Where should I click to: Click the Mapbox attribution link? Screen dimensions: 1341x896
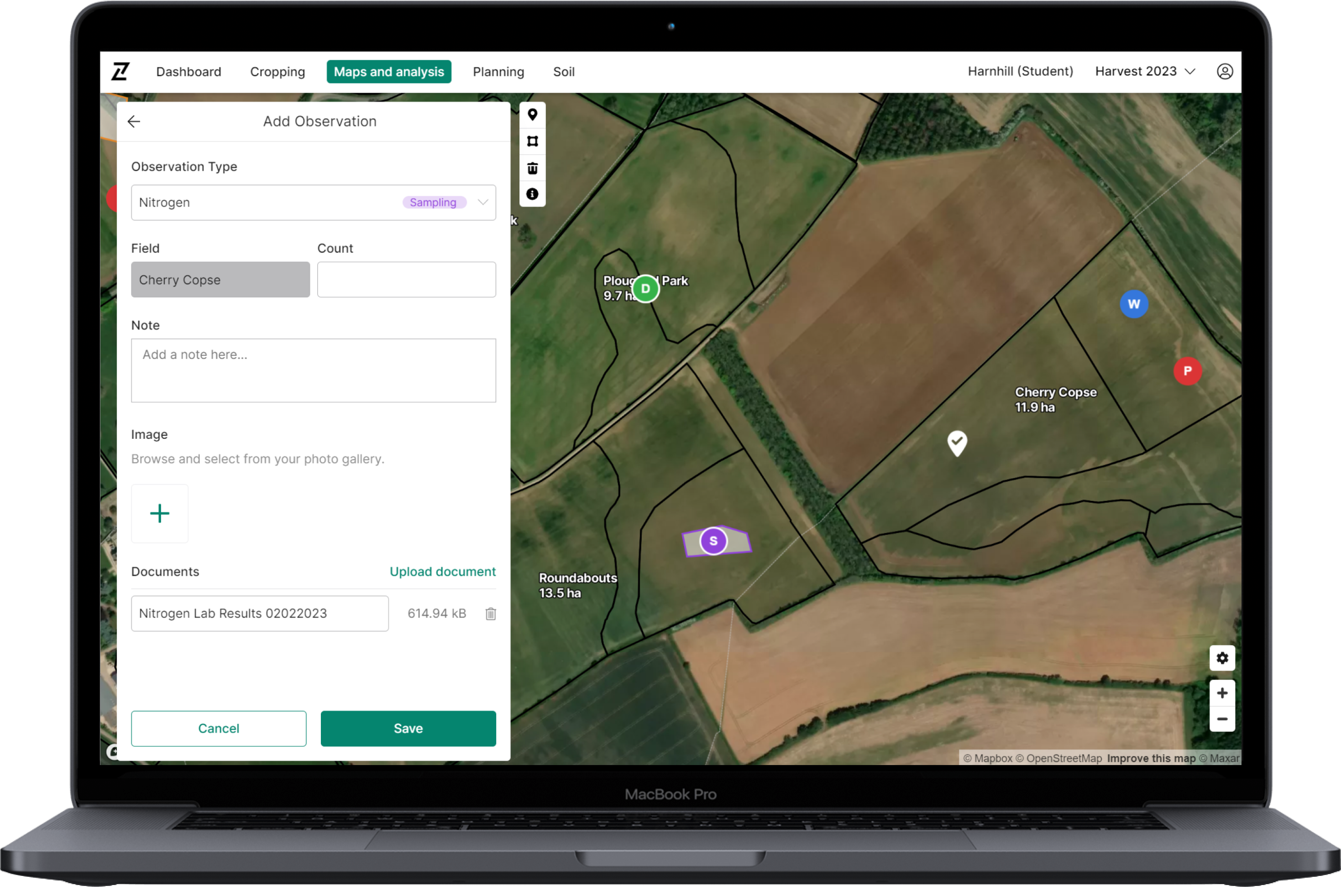(987, 758)
